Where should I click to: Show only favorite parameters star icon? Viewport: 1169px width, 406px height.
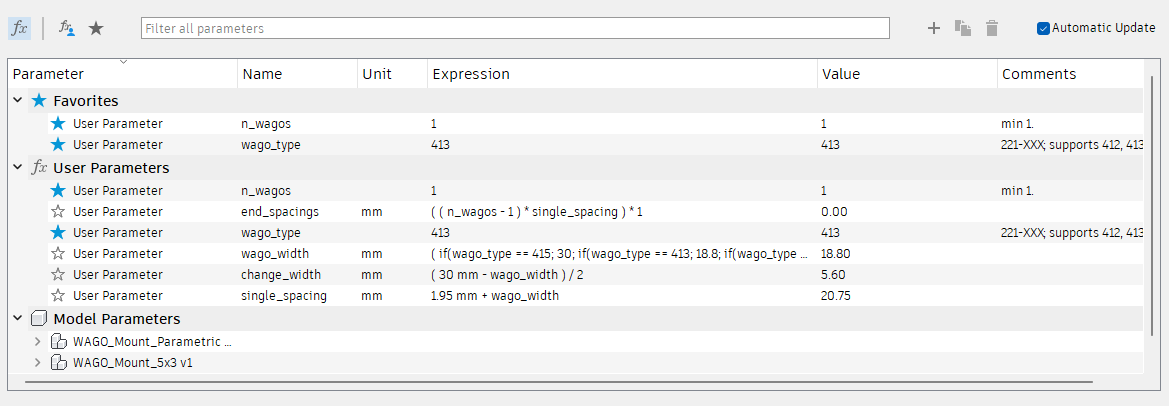point(96,28)
